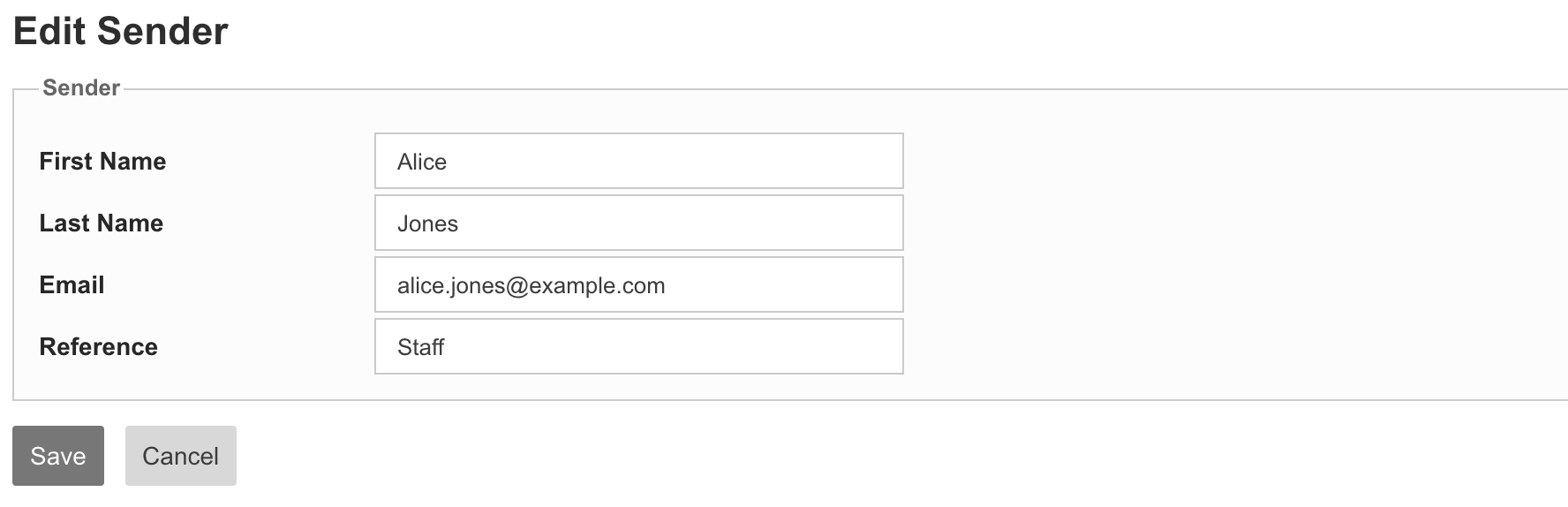Click the Save button
The width and height of the screenshot is (1568, 507).
[58, 456]
